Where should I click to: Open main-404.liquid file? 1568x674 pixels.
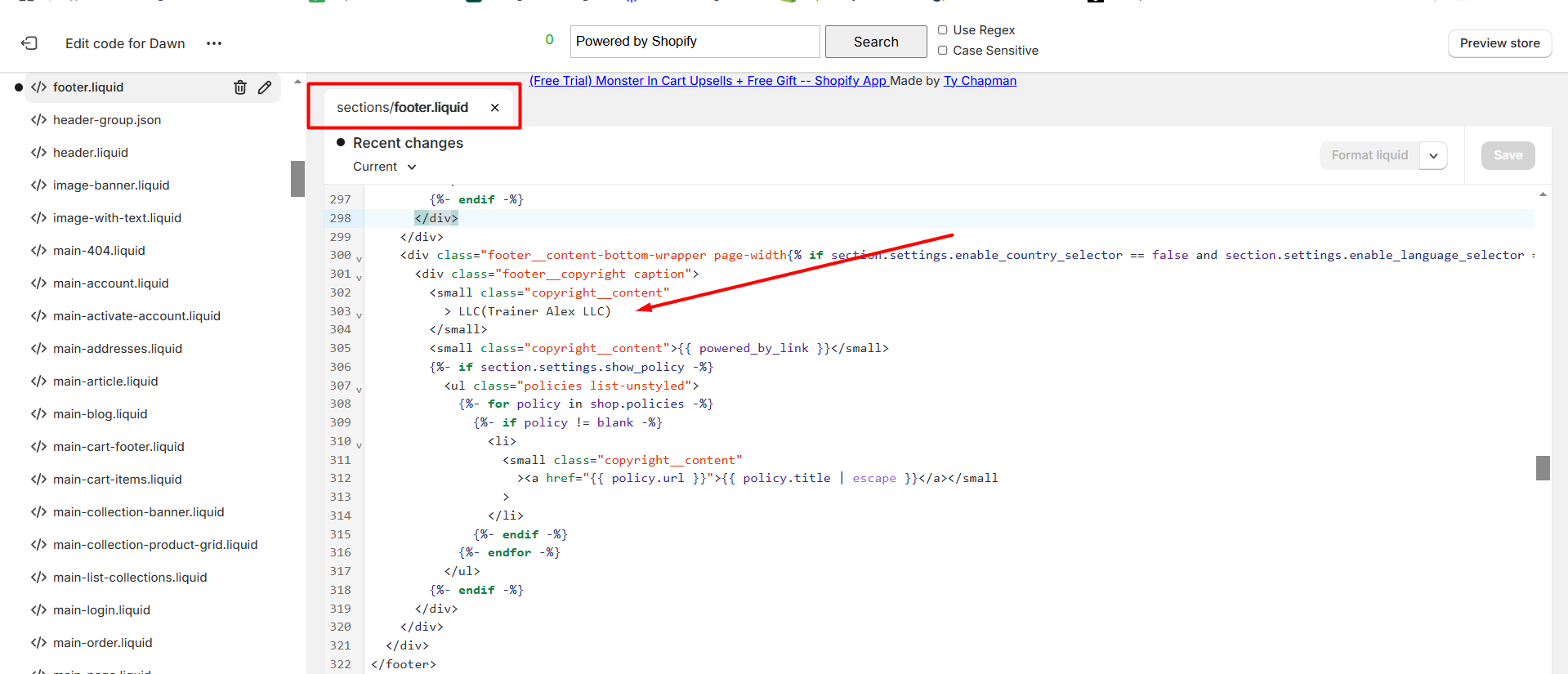point(99,251)
